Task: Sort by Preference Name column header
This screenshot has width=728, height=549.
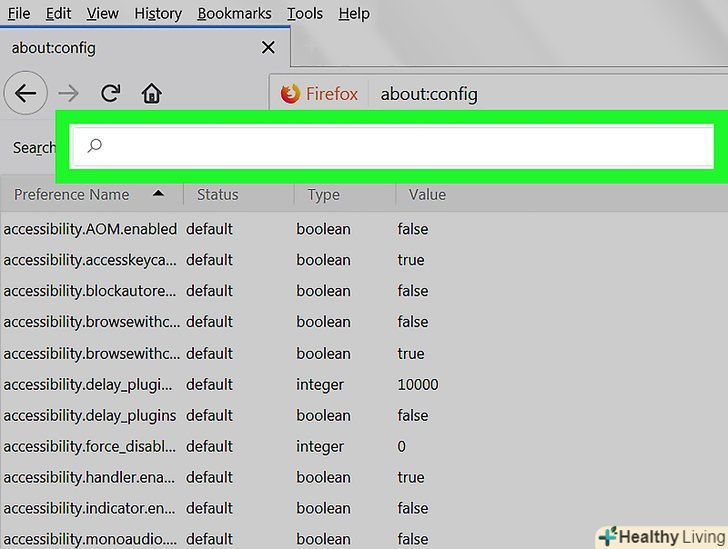Action: pyautogui.click(x=72, y=195)
